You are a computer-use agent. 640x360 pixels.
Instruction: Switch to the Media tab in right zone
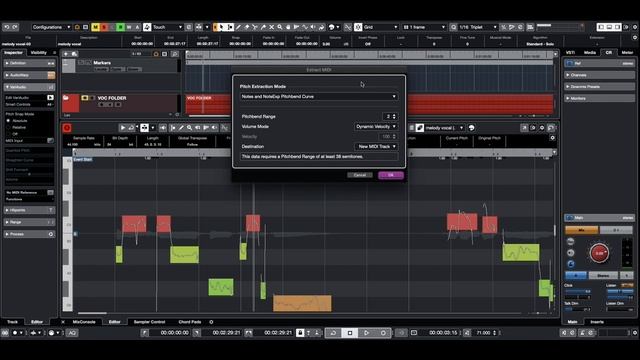coord(589,53)
